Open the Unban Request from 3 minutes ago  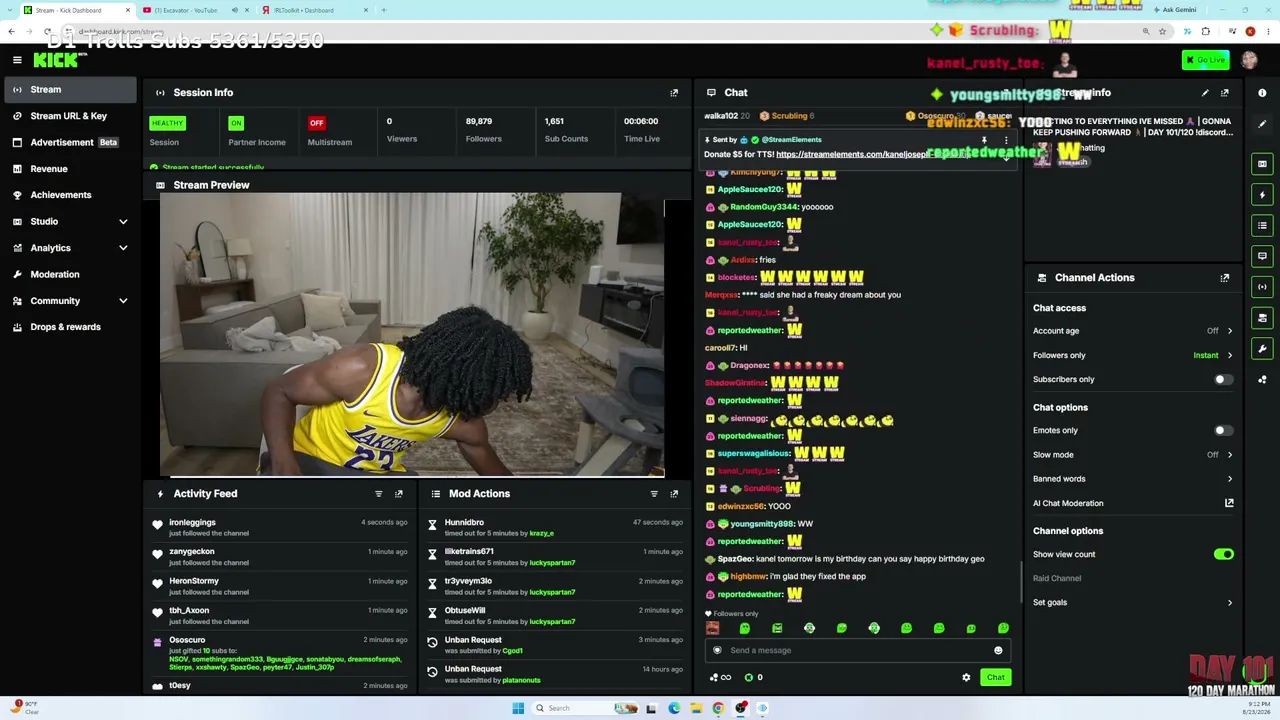554,645
